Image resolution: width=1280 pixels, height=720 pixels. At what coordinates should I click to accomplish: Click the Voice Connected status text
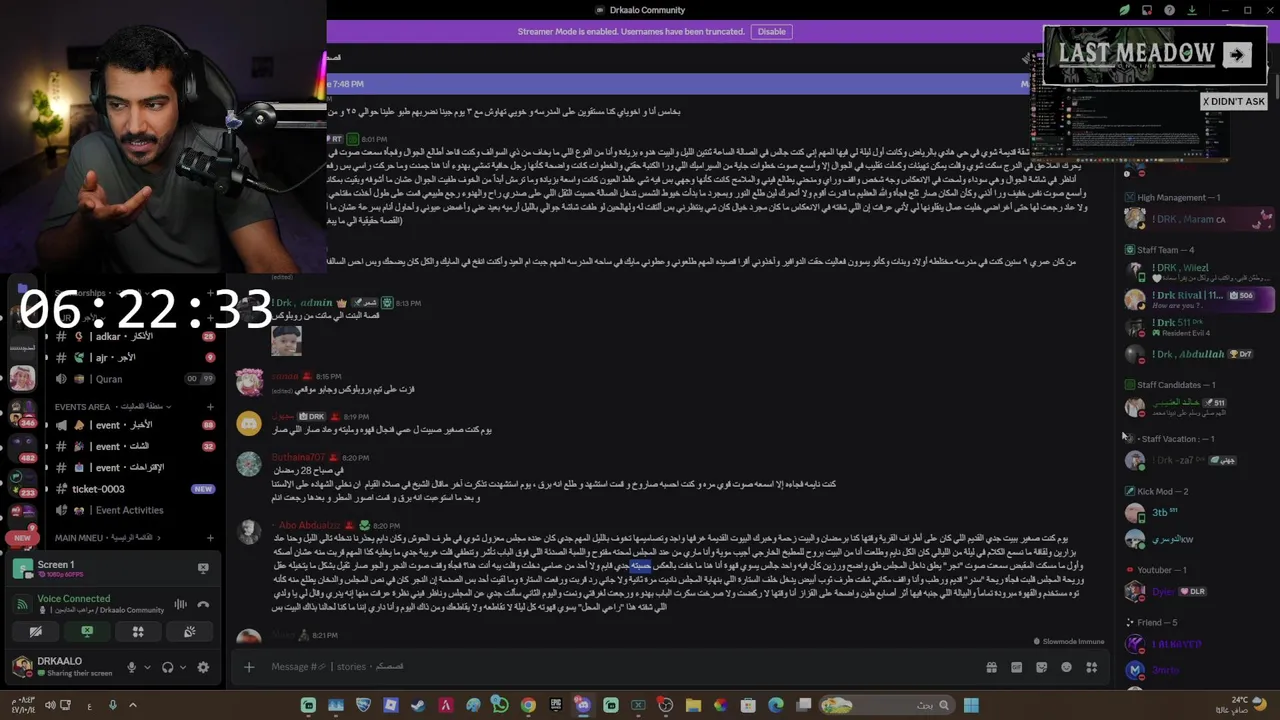pyautogui.click(x=74, y=599)
